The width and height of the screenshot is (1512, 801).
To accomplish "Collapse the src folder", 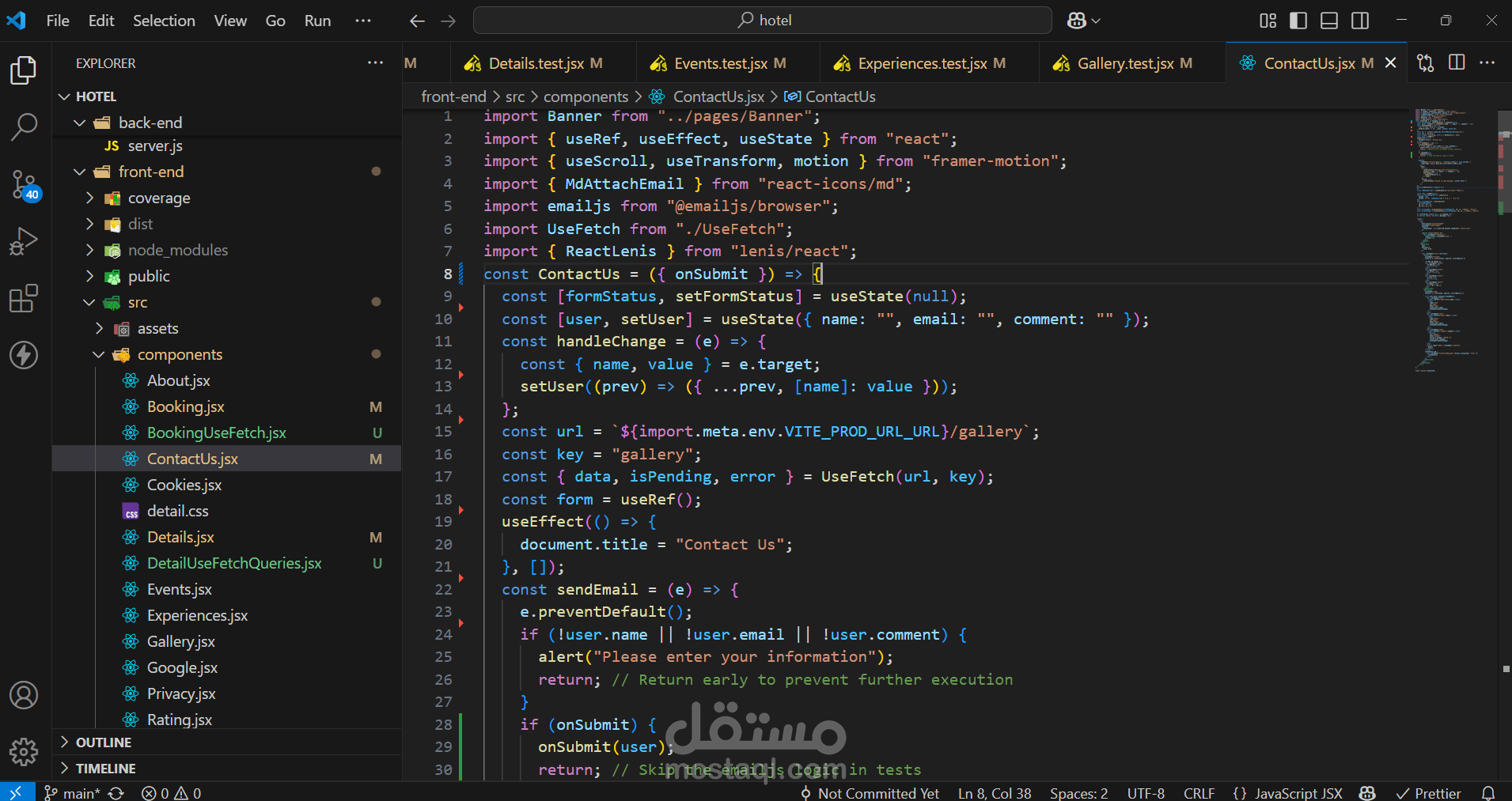I will click(x=89, y=302).
